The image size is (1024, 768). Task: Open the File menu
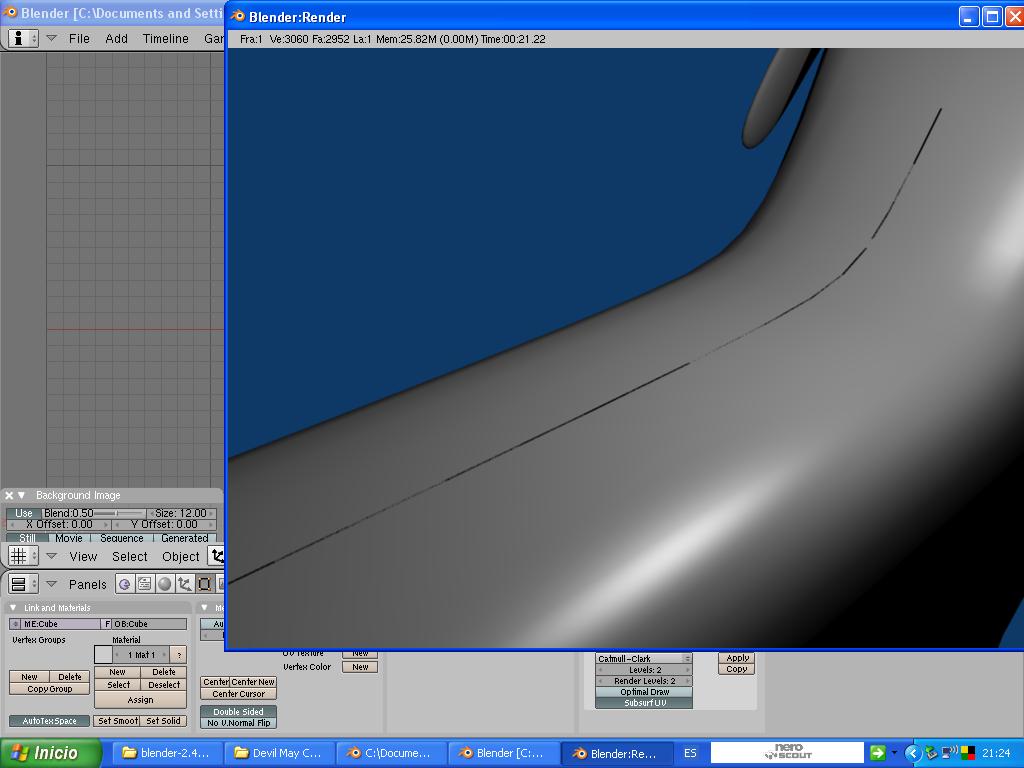(79, 38)
